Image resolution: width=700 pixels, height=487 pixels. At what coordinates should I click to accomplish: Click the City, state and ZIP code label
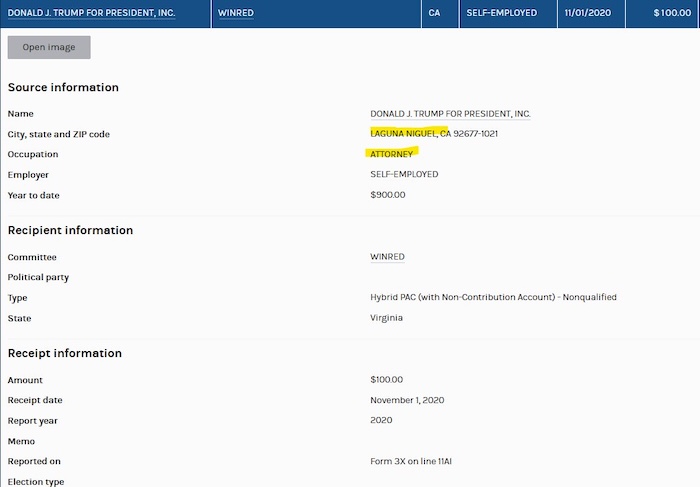(x=58, y=134)
